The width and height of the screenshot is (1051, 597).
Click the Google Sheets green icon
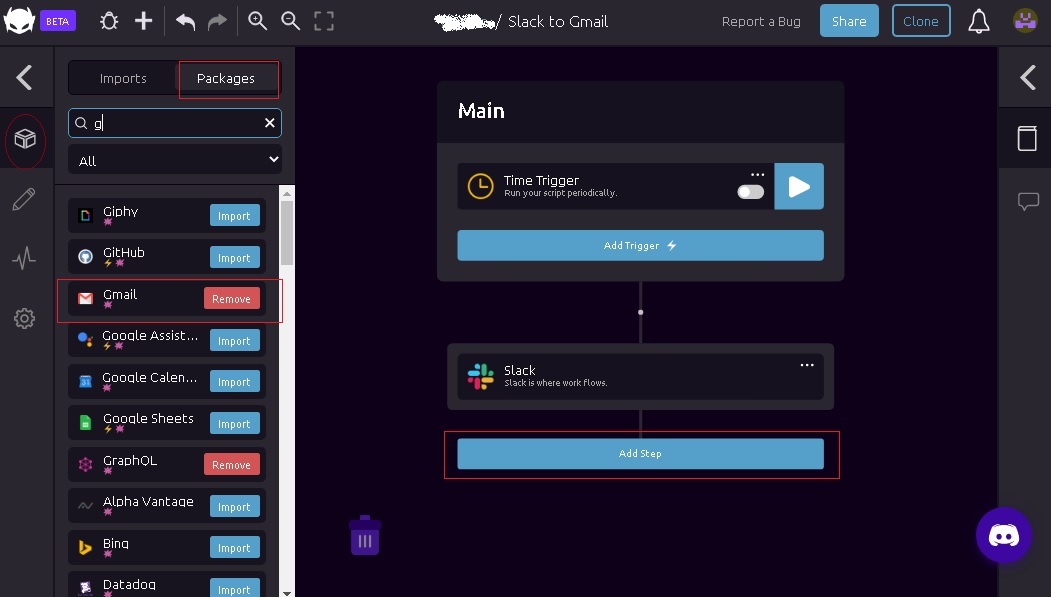coord(85,423)
